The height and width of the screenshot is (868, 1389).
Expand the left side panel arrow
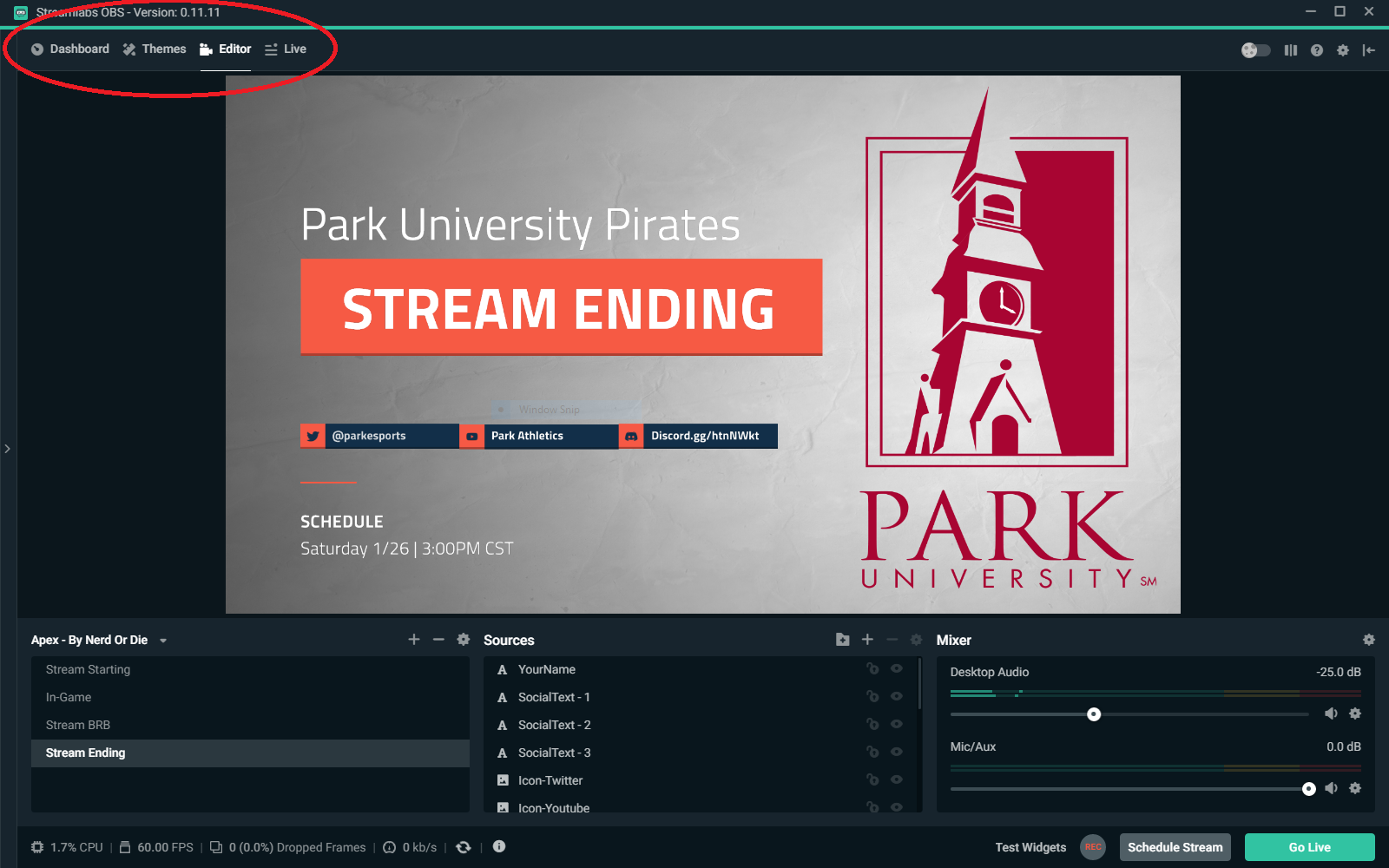[7, 449]
